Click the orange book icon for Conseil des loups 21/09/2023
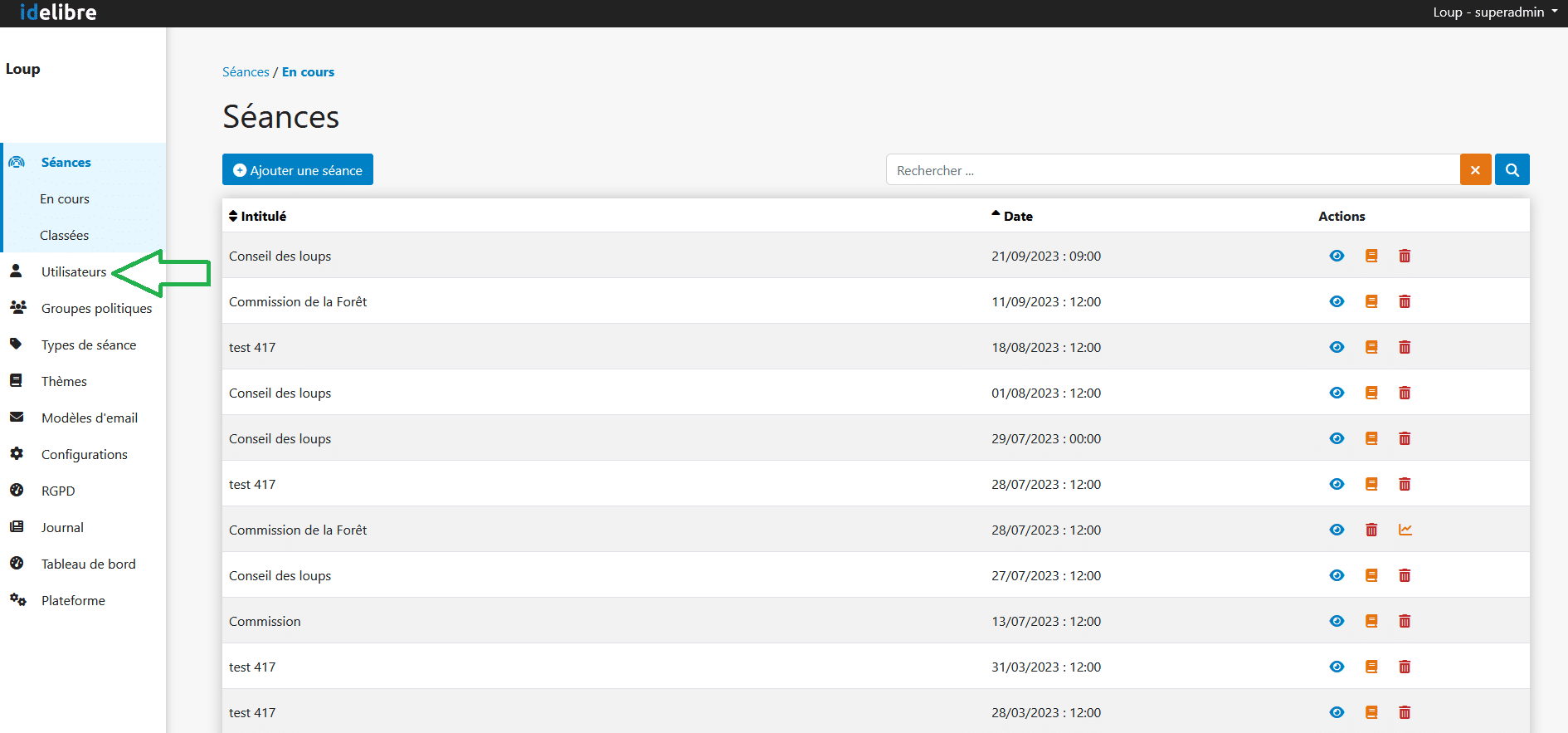Image resolution: width=1568 pixels, height=733 pixels. pyautogui.click(x=1371, y=256)
